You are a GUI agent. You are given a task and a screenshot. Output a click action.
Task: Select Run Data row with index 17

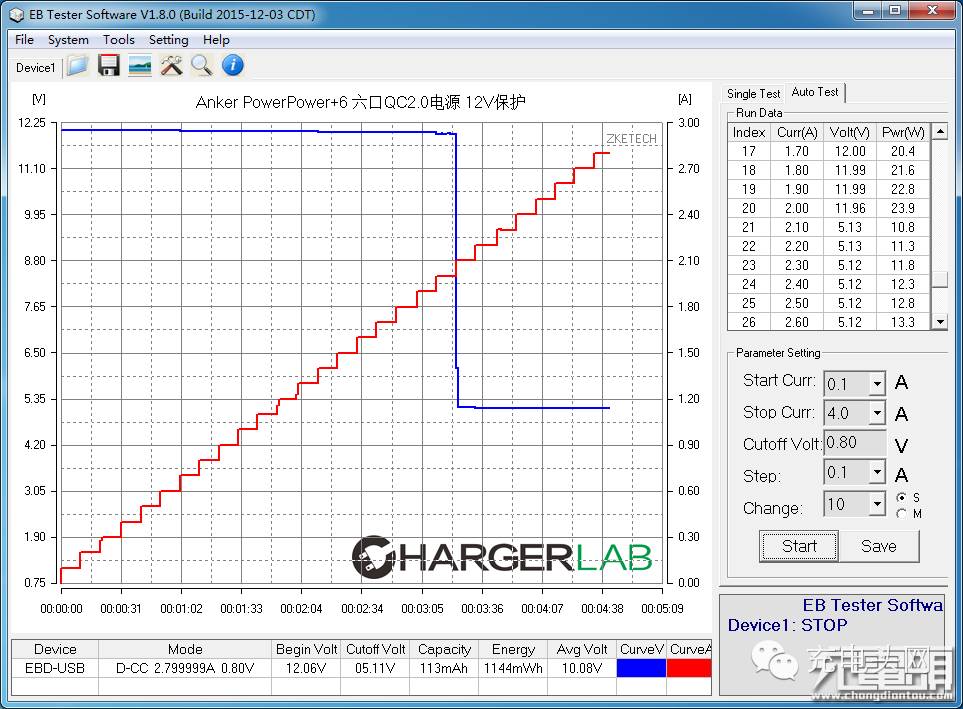tap(829, 151)
